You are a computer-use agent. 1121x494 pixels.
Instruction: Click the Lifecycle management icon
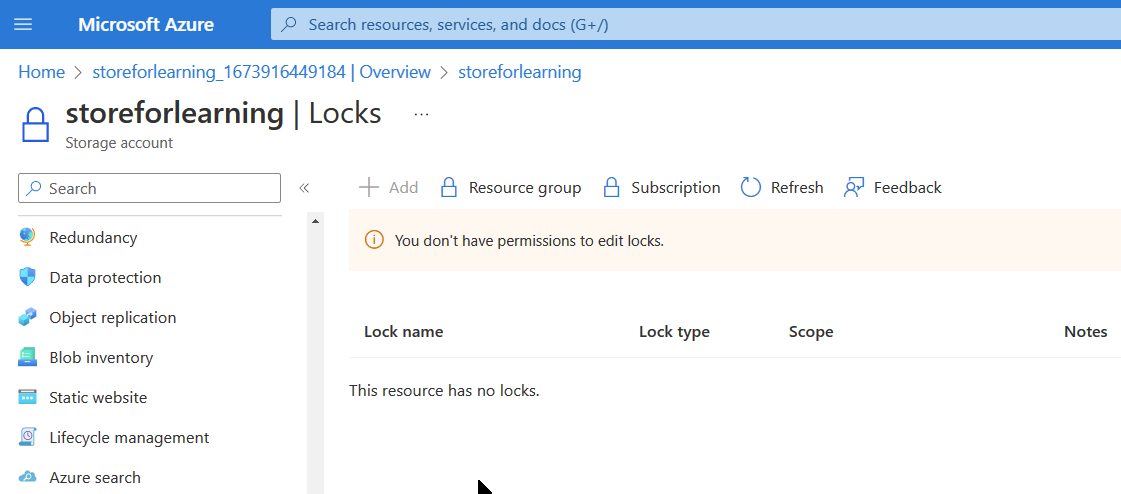tap(27, 438)
